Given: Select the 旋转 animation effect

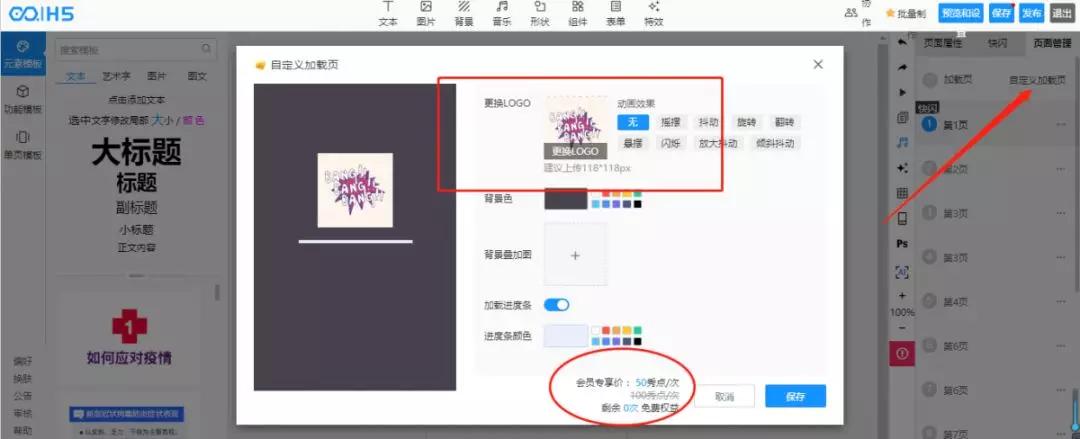Looking at the screenshot, I should (746, 123).
